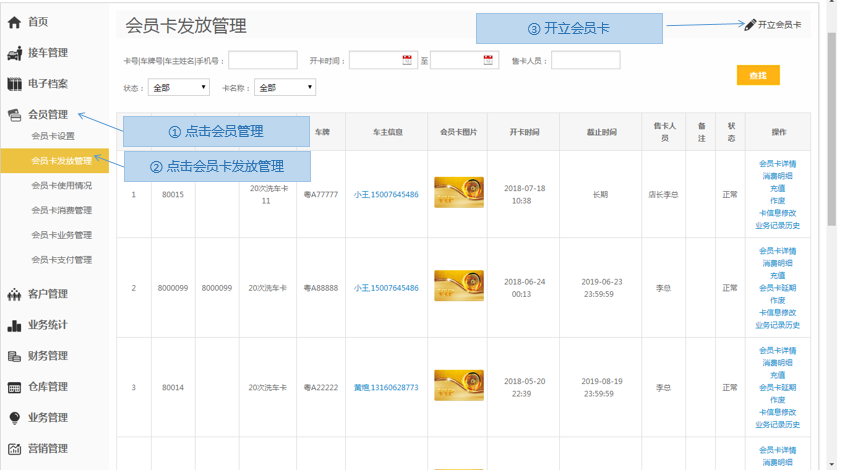Viewport: 843px width, 476px height.
Task: Click the 售卡人员 input field
Action: [x=586, y=61]
